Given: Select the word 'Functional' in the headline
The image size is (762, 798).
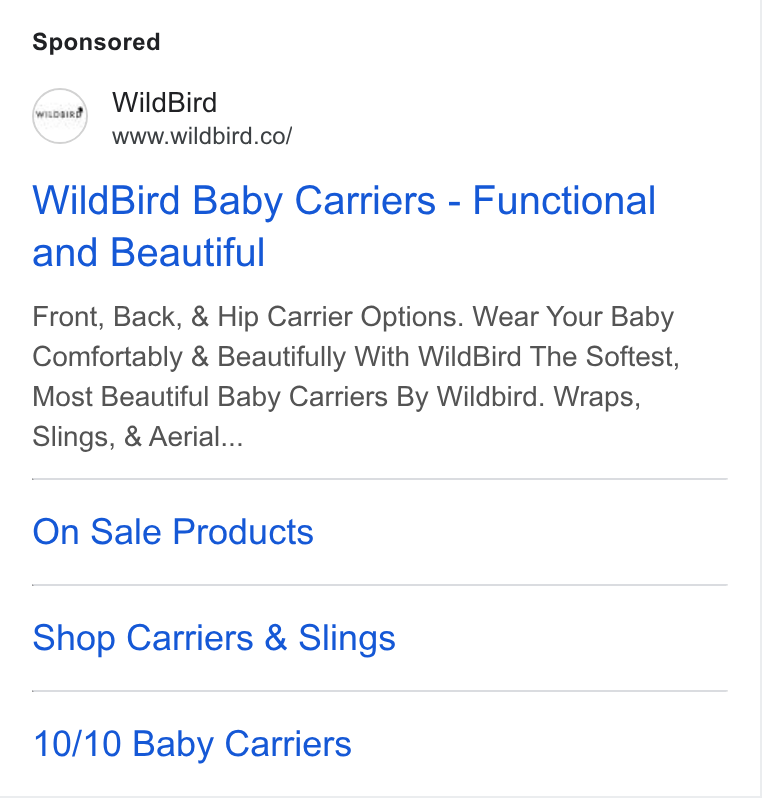Looking at the screenshot, I should click(x=564, y=201).
